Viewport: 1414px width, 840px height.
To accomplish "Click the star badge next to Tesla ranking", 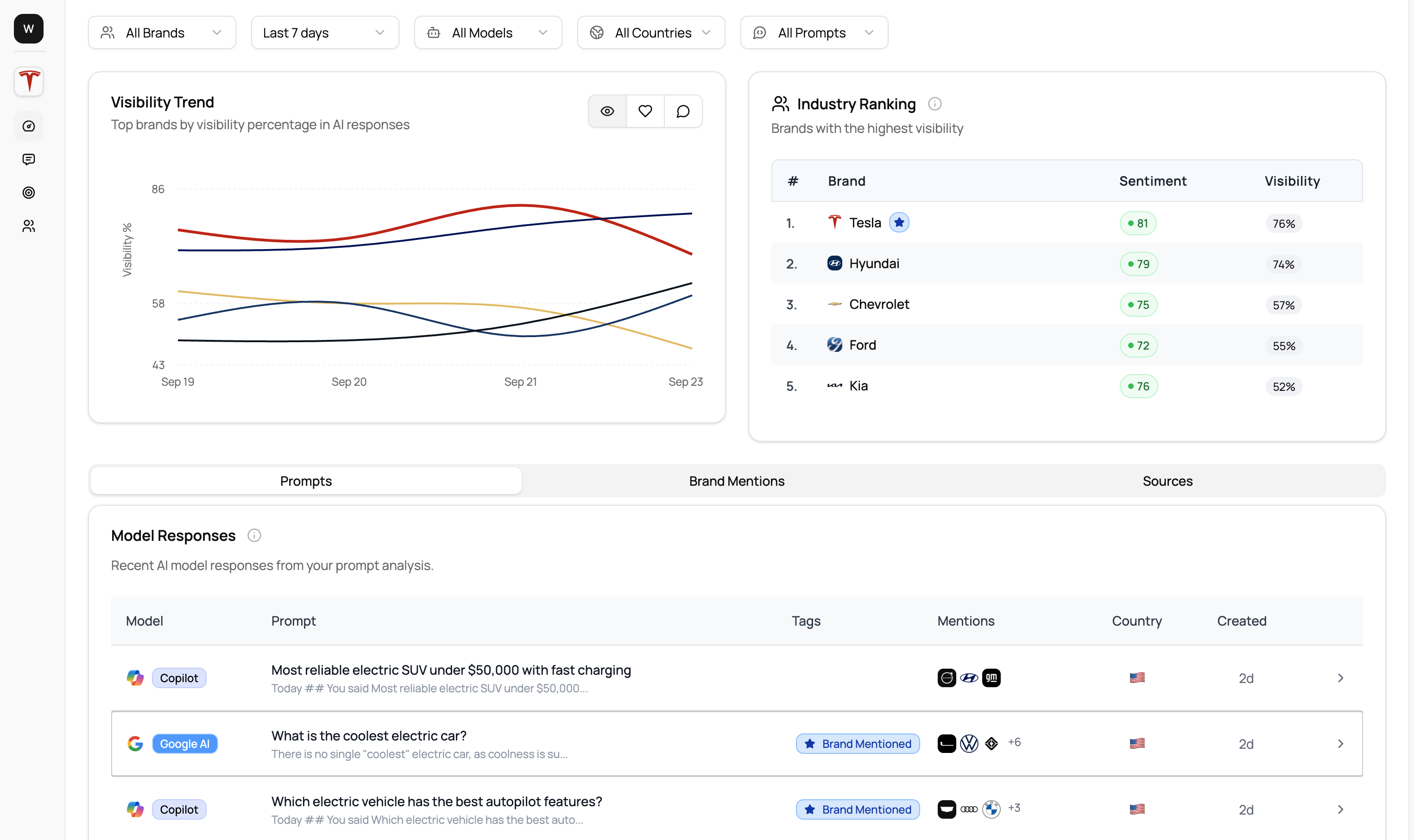I will [x=899, y=222].
